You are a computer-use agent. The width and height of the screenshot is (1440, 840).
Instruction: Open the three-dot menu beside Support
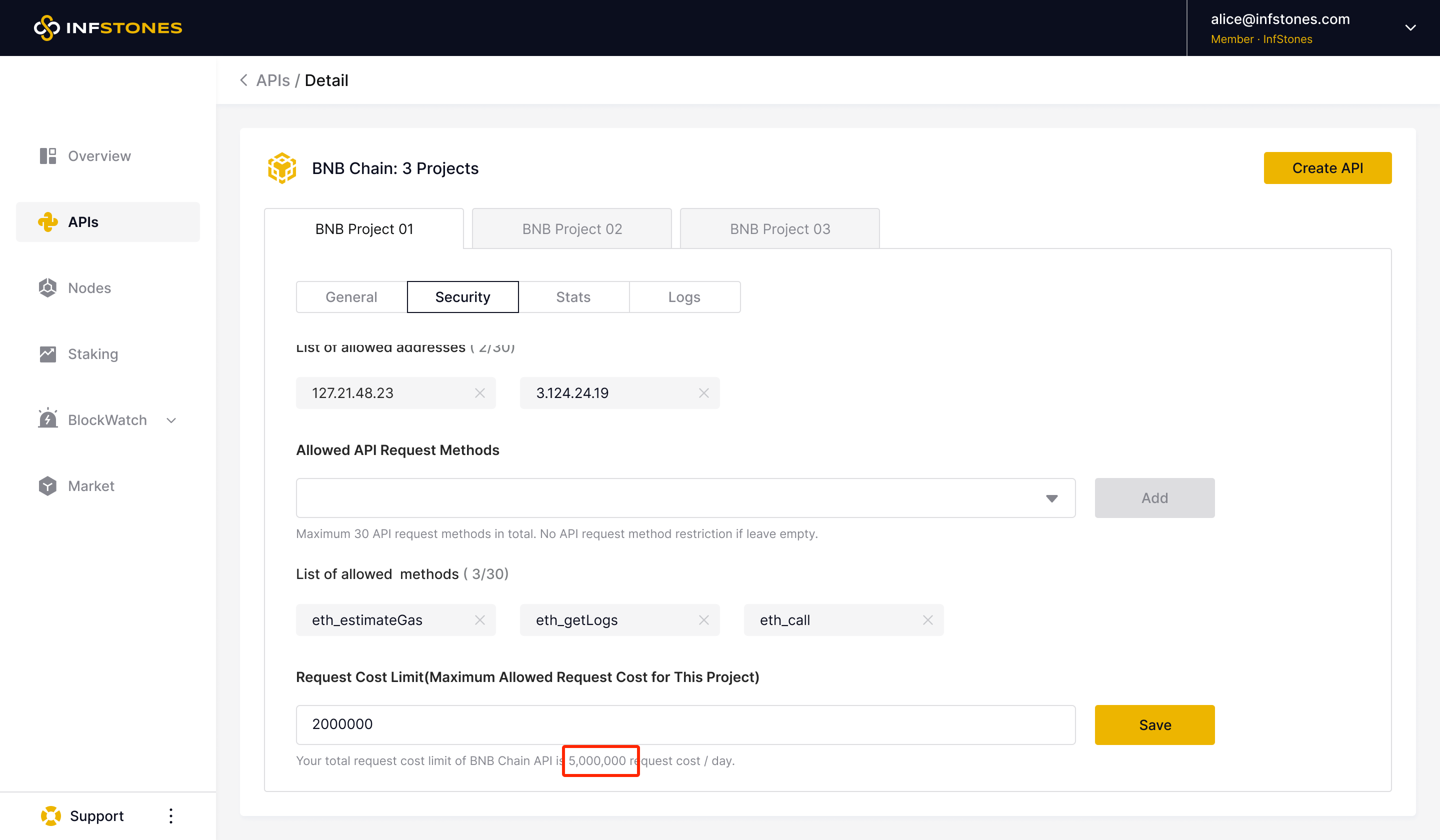tap(171, 815)
